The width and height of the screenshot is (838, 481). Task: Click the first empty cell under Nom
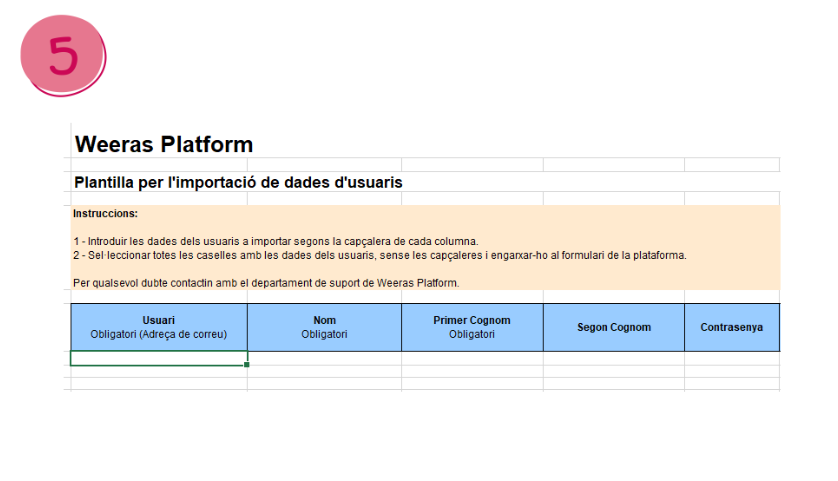click(x=324, y=358)
